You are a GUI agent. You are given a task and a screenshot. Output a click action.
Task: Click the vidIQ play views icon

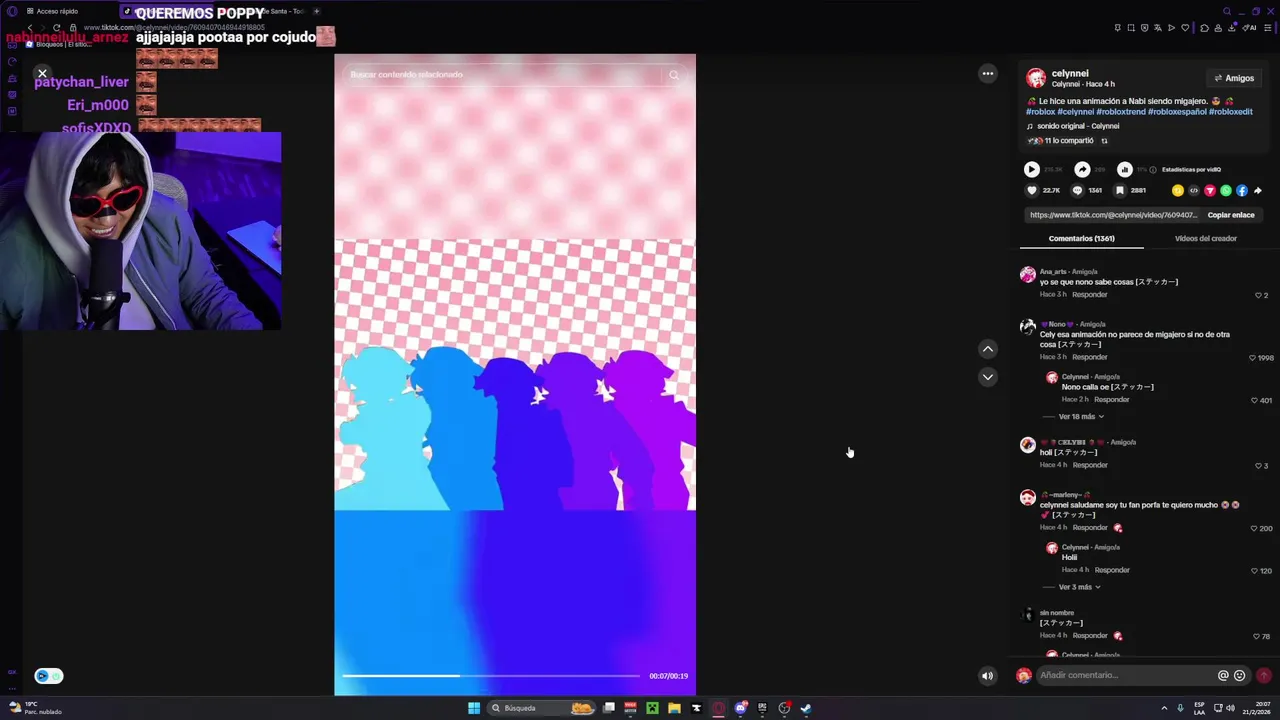(1032, 170)
